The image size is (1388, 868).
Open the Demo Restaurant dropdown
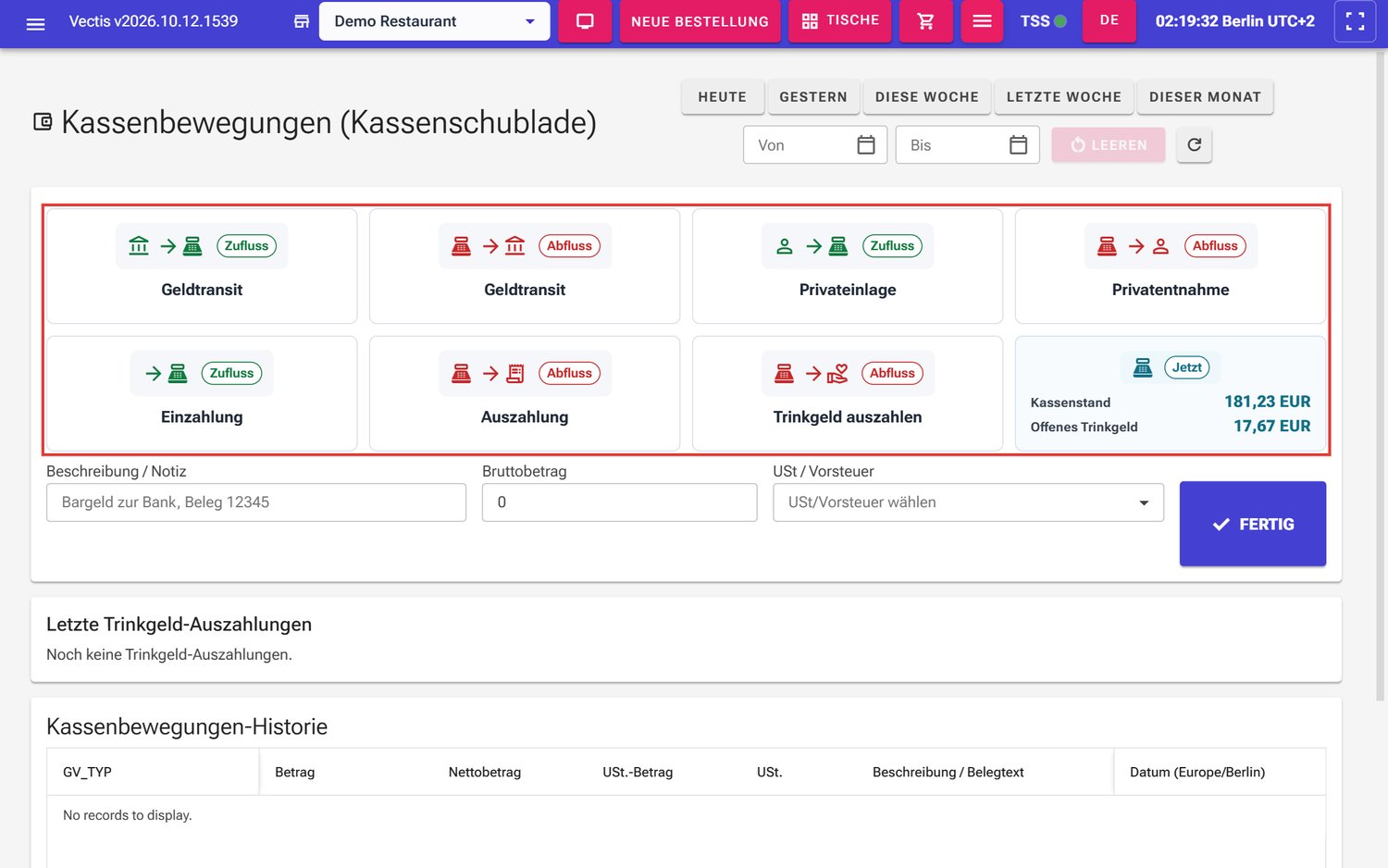click(434, 21)
